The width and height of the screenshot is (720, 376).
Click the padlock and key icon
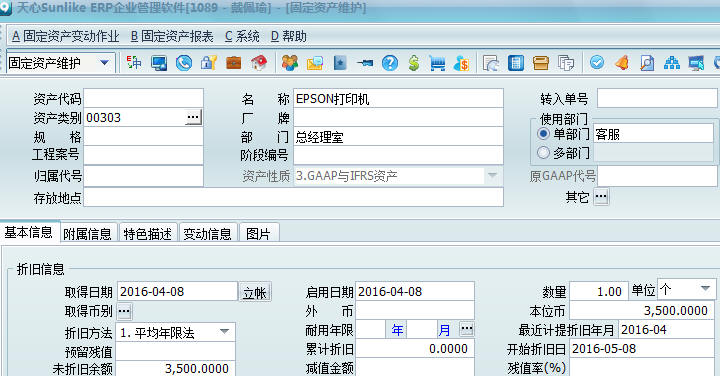pos(208,63)
